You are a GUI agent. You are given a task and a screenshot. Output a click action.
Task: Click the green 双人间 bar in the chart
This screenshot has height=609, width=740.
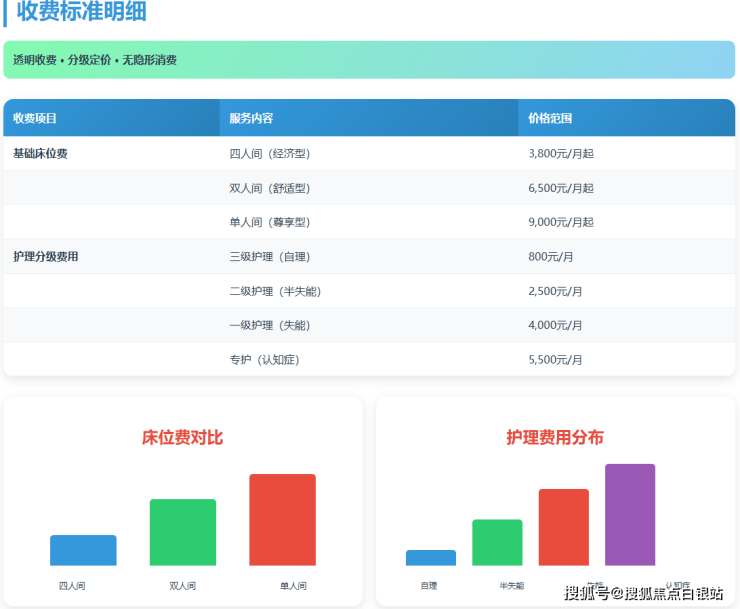(x=183, y=532)
